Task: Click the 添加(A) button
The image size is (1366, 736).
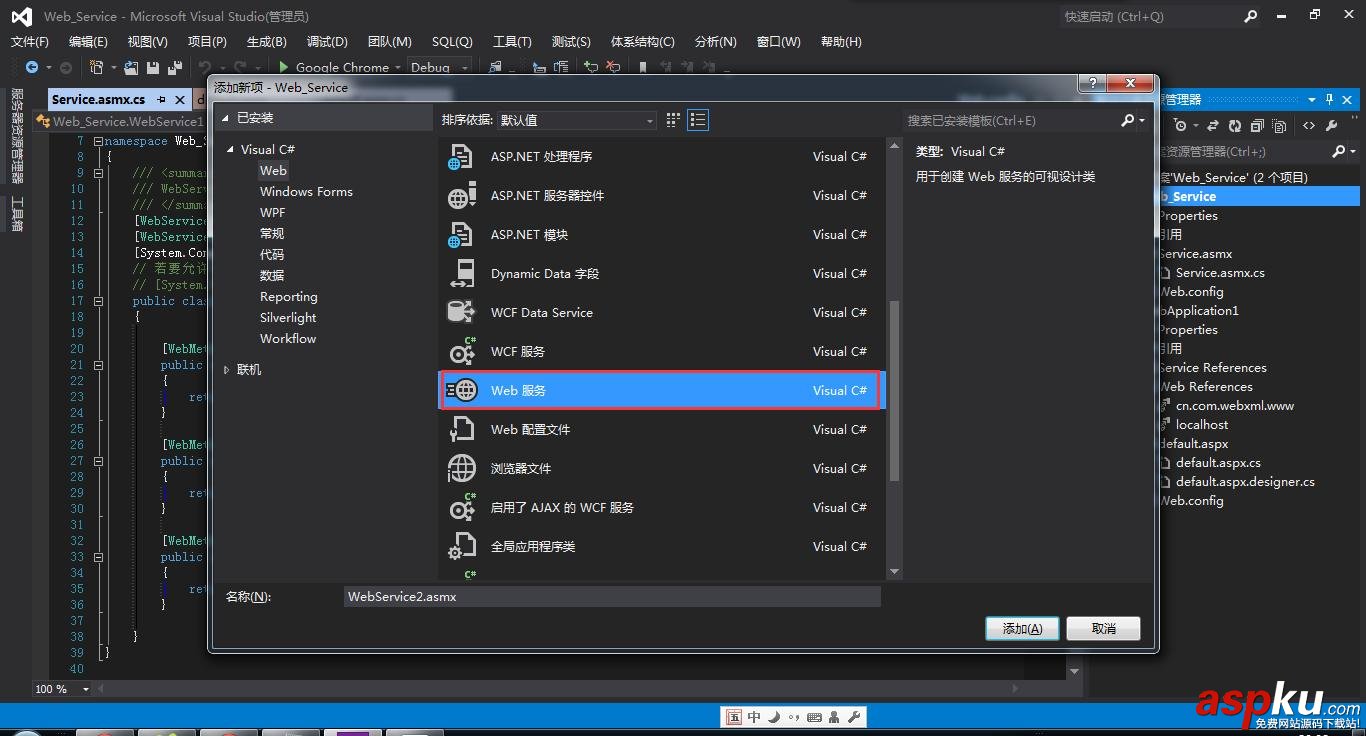Action: pyautogui.click(x=1021, y=628)
